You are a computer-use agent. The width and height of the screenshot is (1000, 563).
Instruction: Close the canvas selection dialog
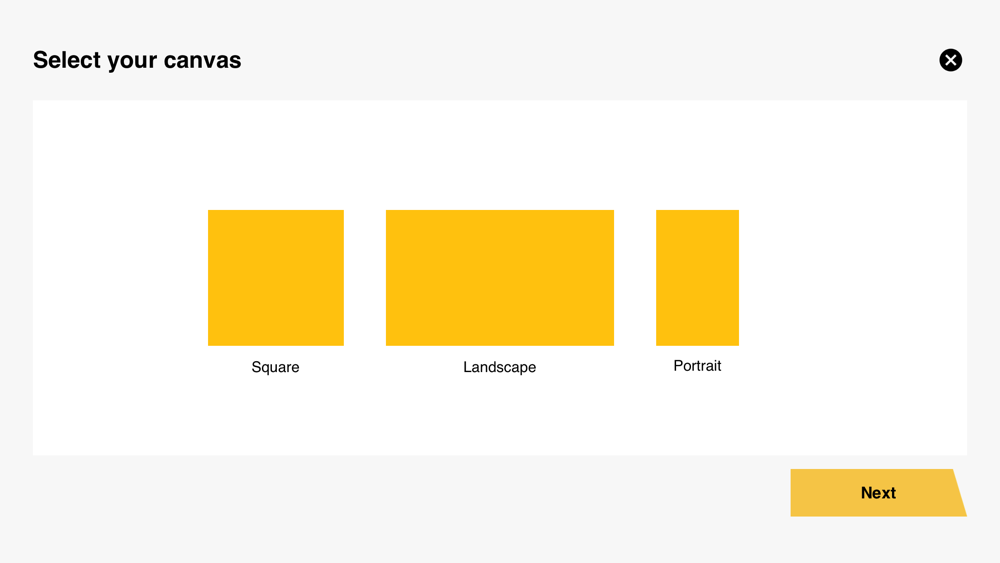point(950,60)
